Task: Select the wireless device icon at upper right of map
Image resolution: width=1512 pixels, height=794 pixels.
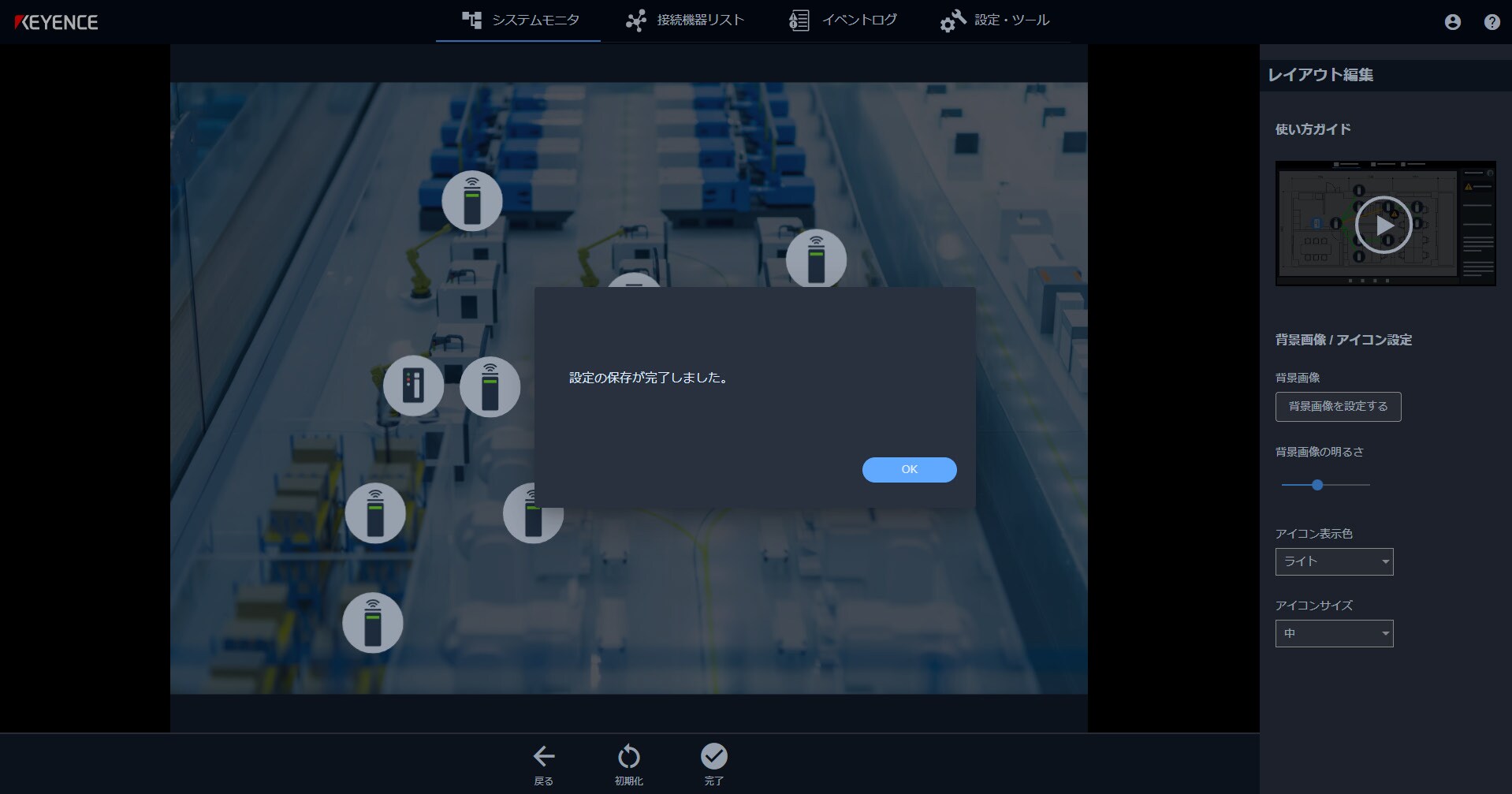Action: tap(816, 259)
